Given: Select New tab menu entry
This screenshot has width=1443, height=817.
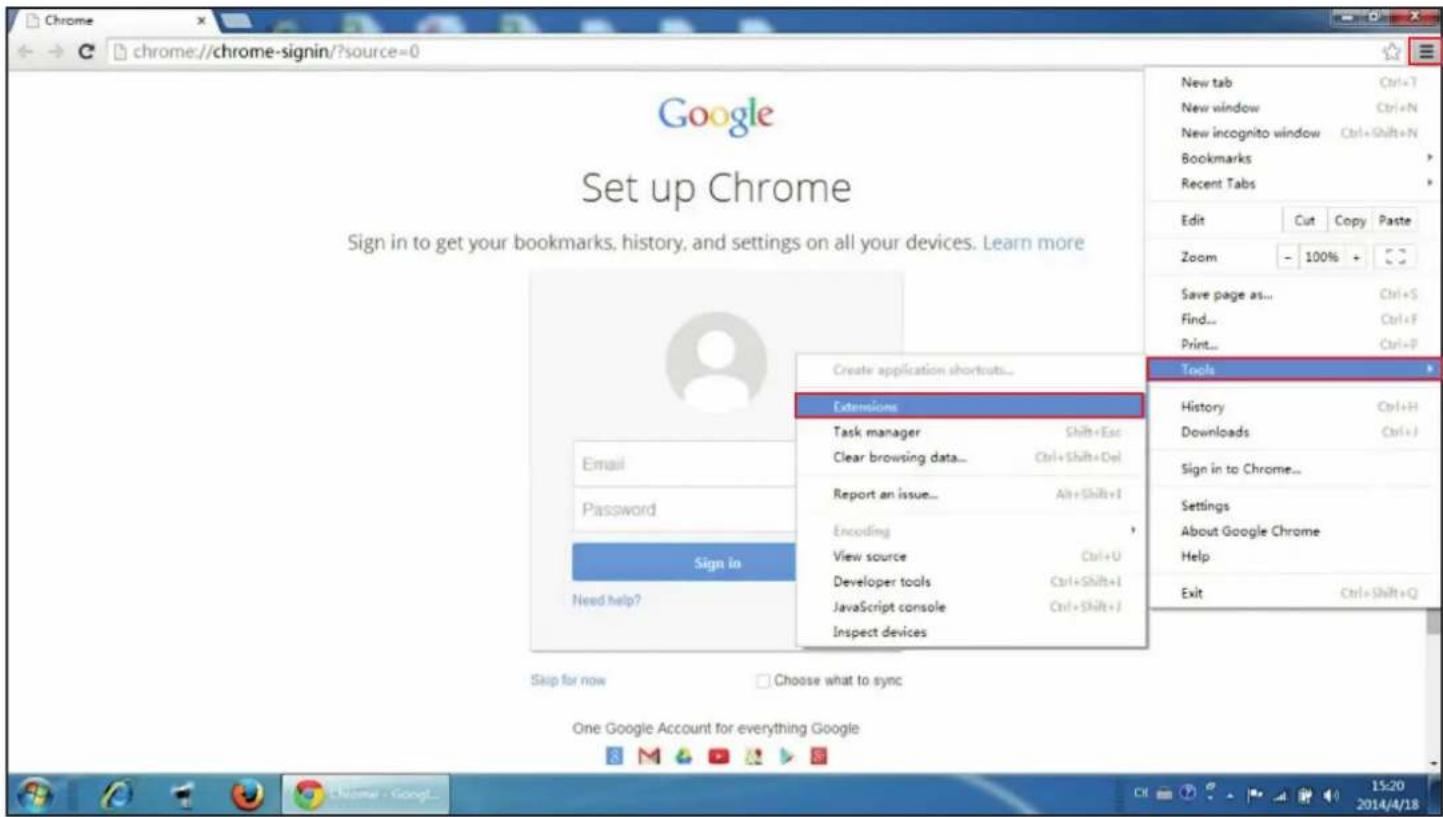Looking at the screenshot, I should click(1294, 83).
